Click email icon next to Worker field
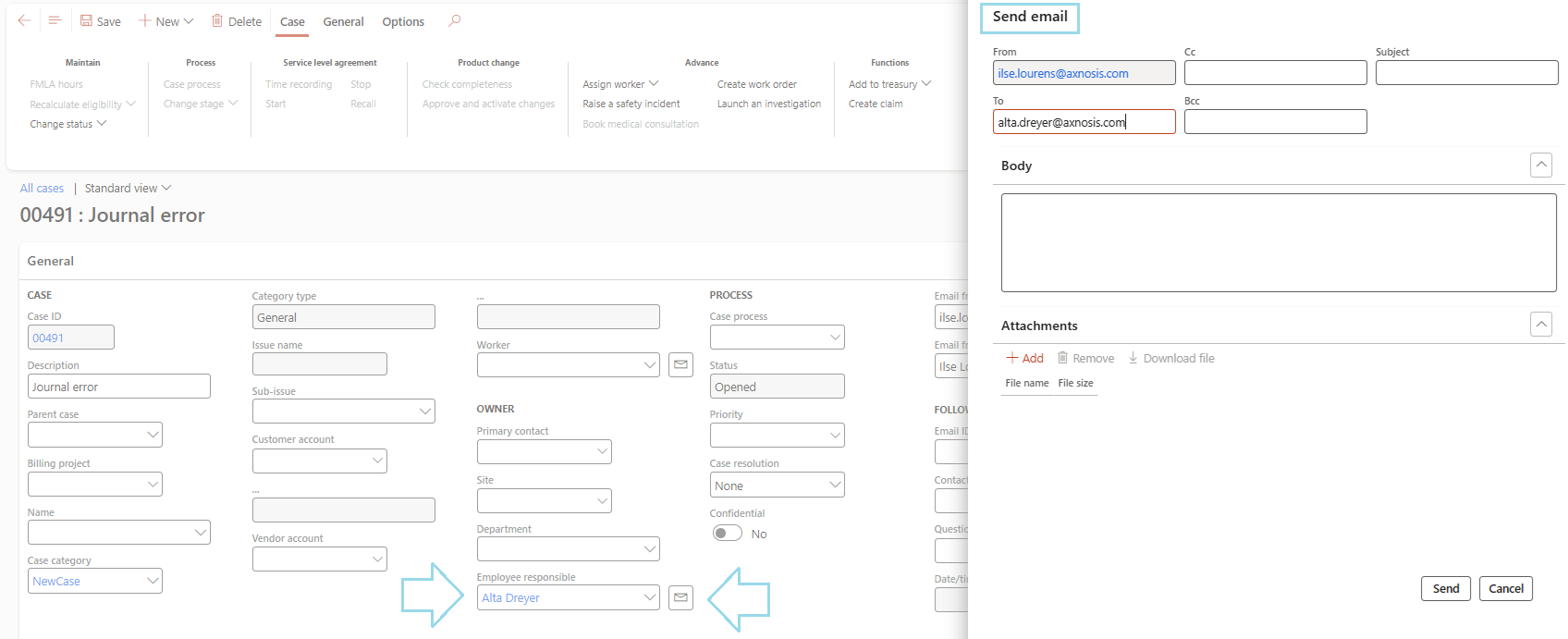This screenshot has height=639, width=1568. point(680,365)
